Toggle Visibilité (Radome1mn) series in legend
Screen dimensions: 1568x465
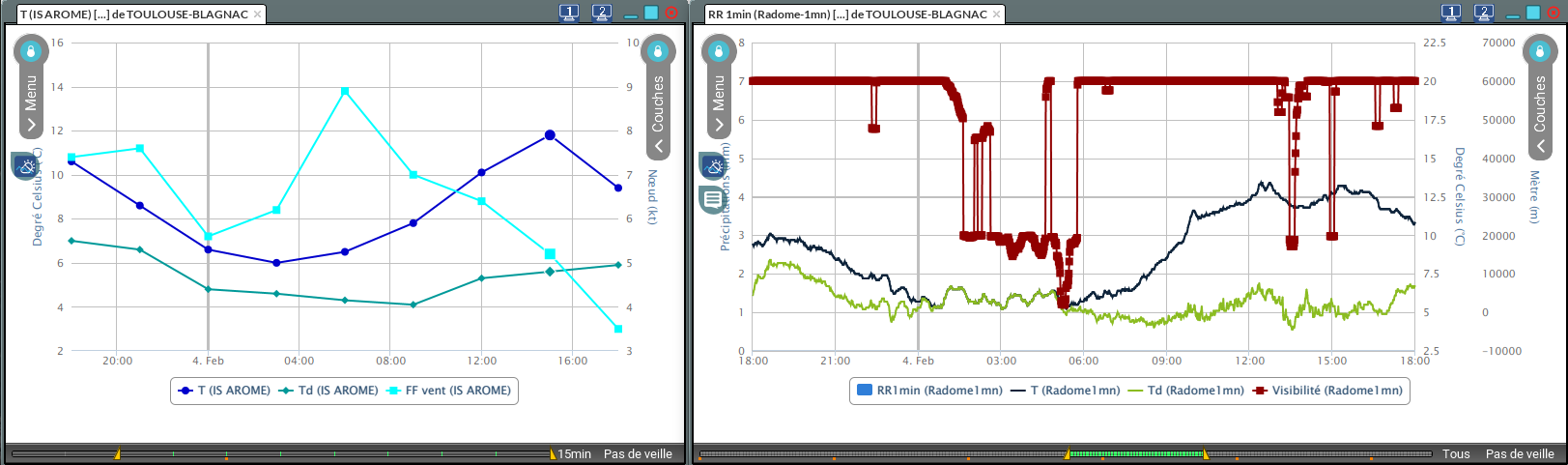pos(1327,391)
